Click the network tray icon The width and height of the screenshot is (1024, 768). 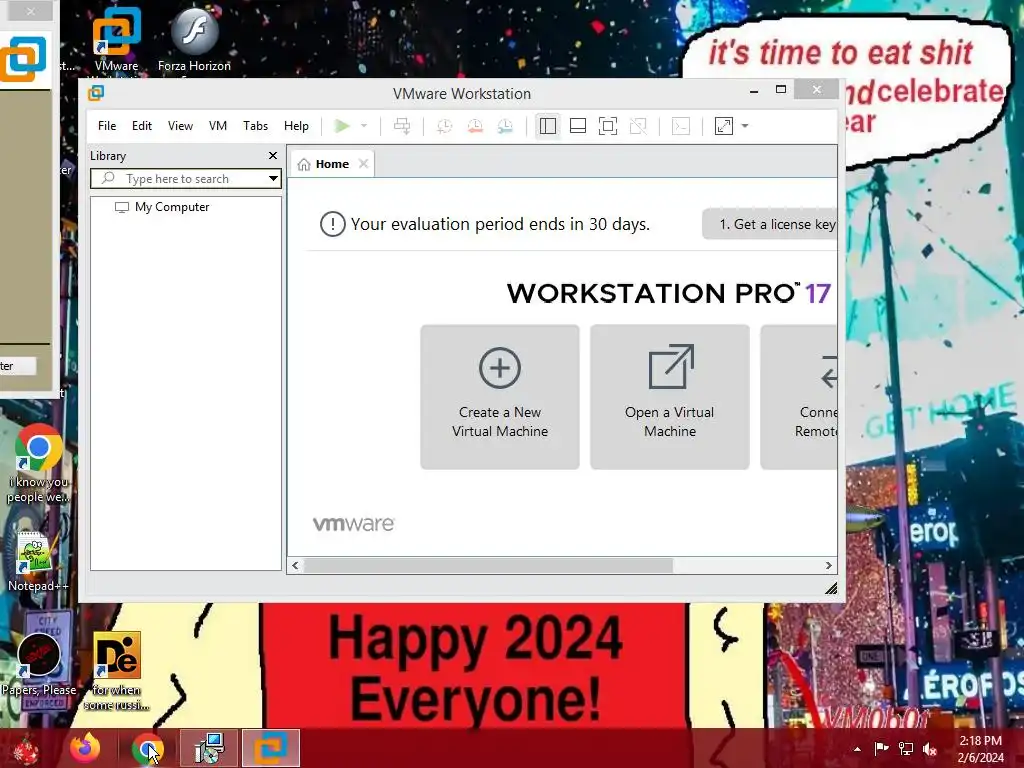click(x=906, y=749)
